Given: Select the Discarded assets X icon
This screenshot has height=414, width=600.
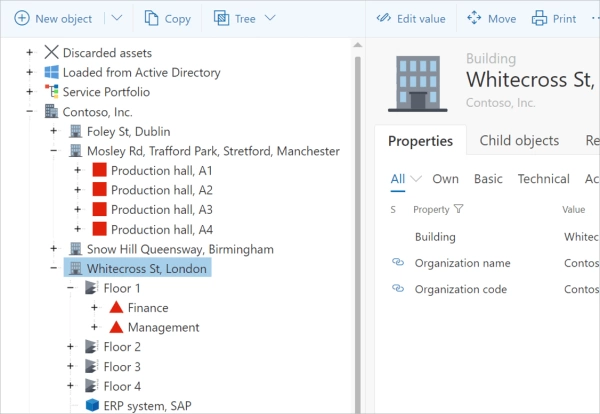Looking at the screenshot, I should [51, 52].
